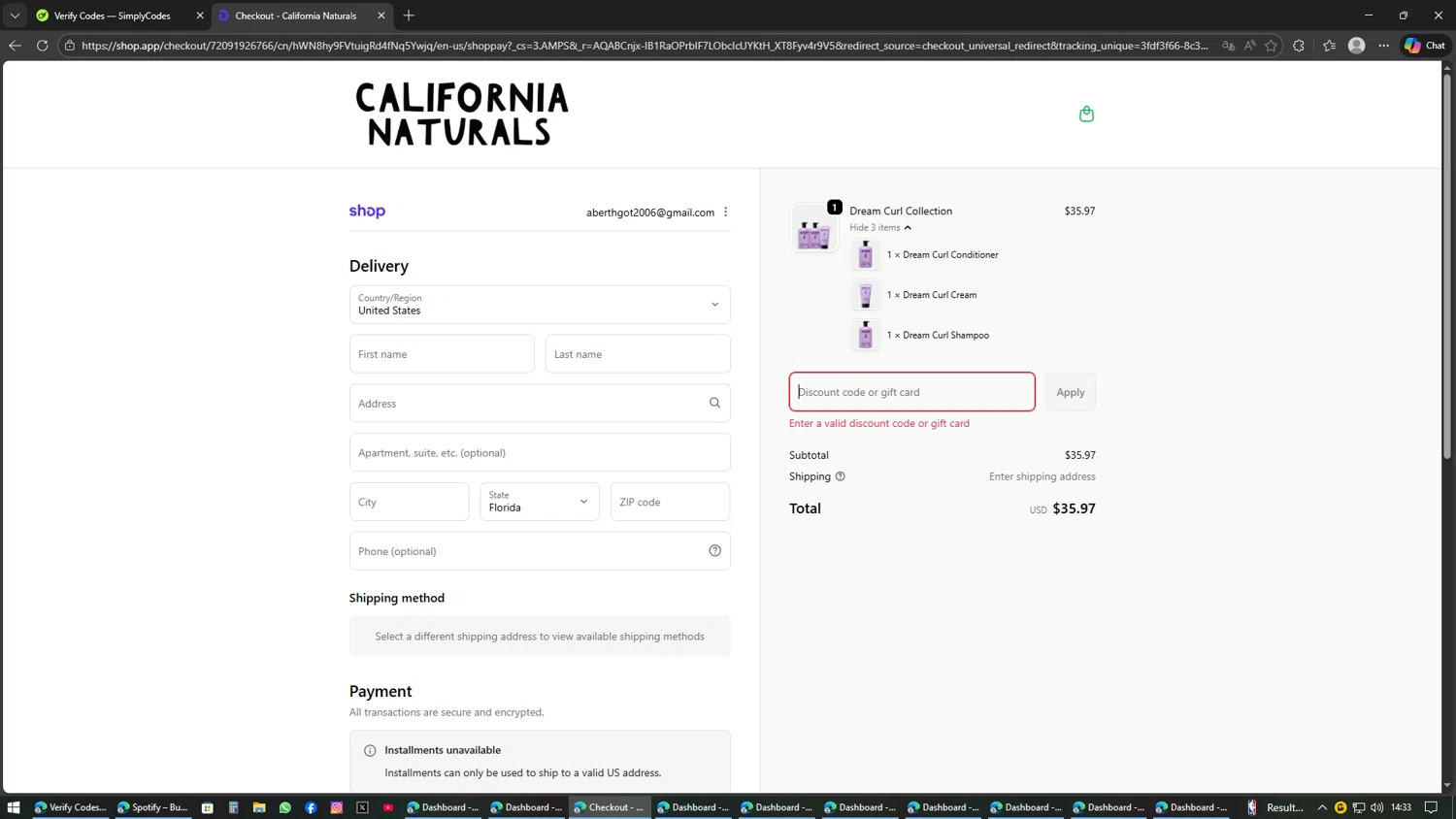Go back using browser back arrow
The height and width of the screenshot is (819, 1456).
pyautogui.click(x=15, y=46)
